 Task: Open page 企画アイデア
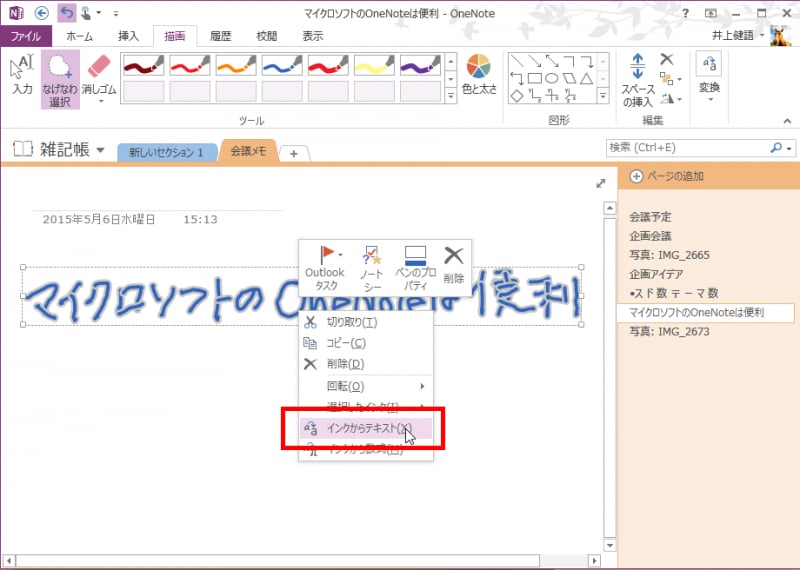point(656,274)
